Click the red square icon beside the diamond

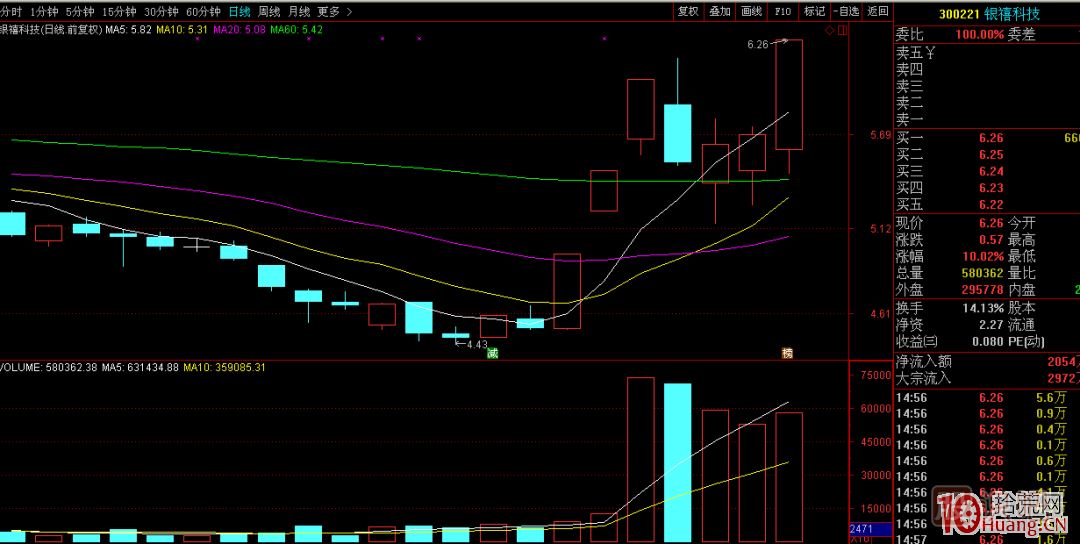tap(840, 31)
